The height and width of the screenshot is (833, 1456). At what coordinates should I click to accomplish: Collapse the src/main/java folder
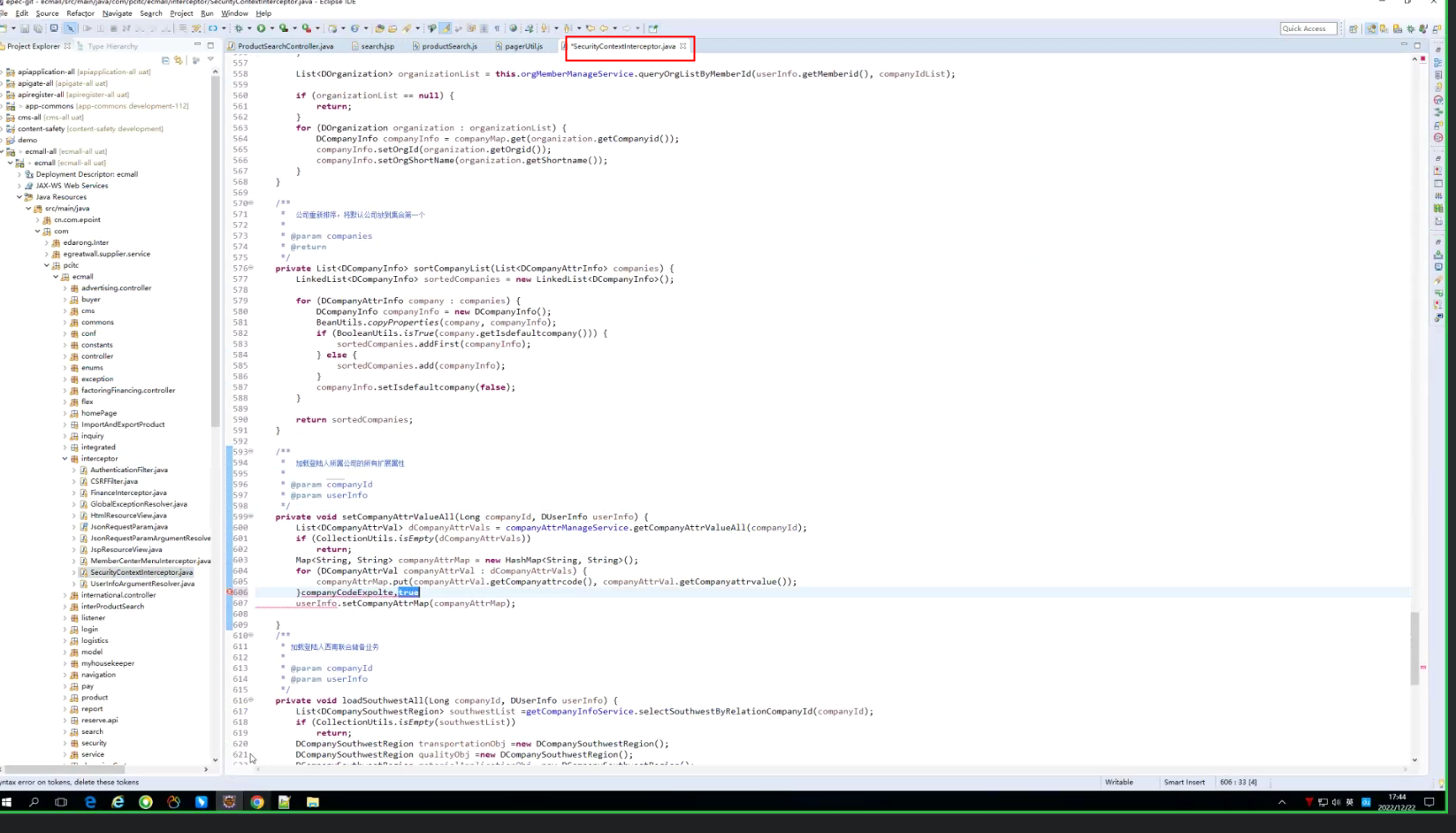[x=28, y=209]
